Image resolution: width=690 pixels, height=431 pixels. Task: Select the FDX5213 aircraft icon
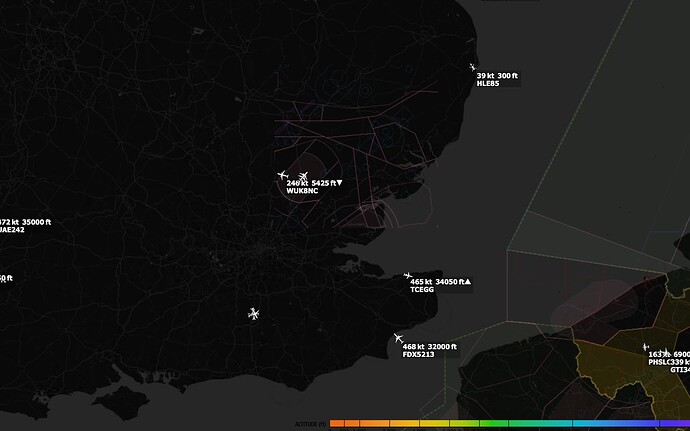pos(398,338)
